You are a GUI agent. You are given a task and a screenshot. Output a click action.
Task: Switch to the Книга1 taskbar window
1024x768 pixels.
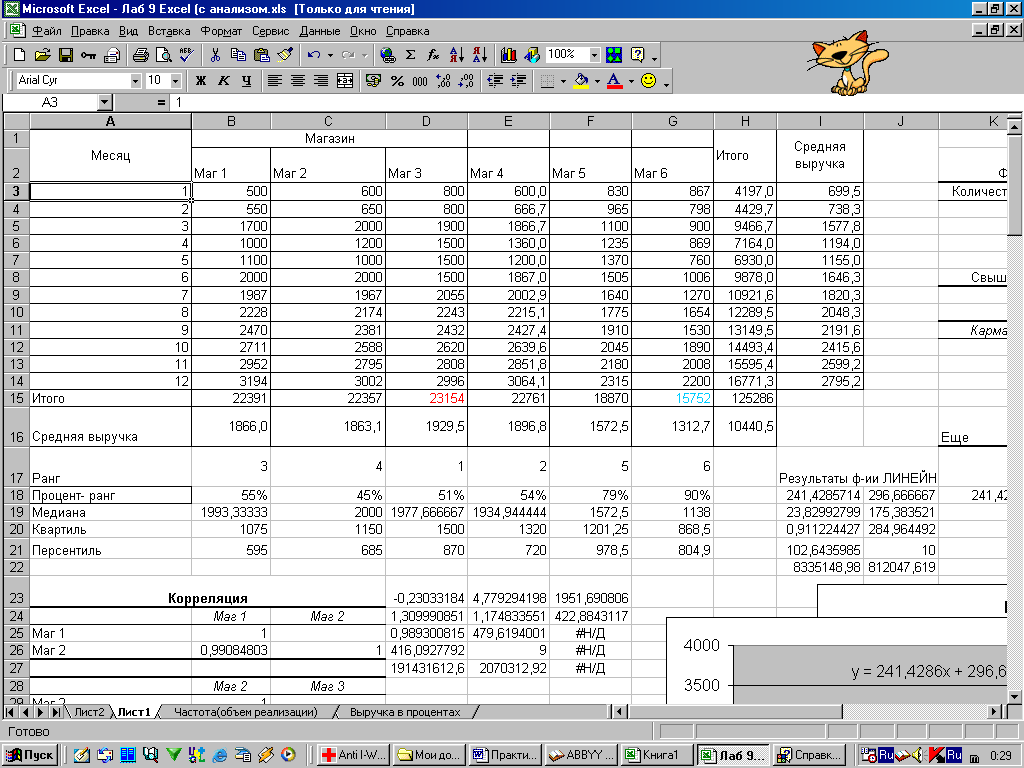[x=656, y=755]
